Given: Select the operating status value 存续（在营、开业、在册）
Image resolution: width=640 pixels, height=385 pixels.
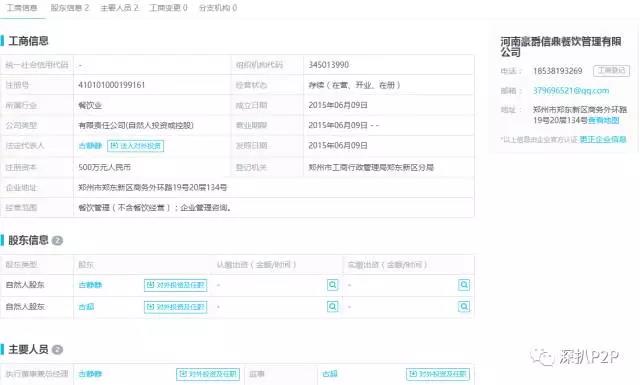Looking at the screenshot, I should click(x=354, y=85).
